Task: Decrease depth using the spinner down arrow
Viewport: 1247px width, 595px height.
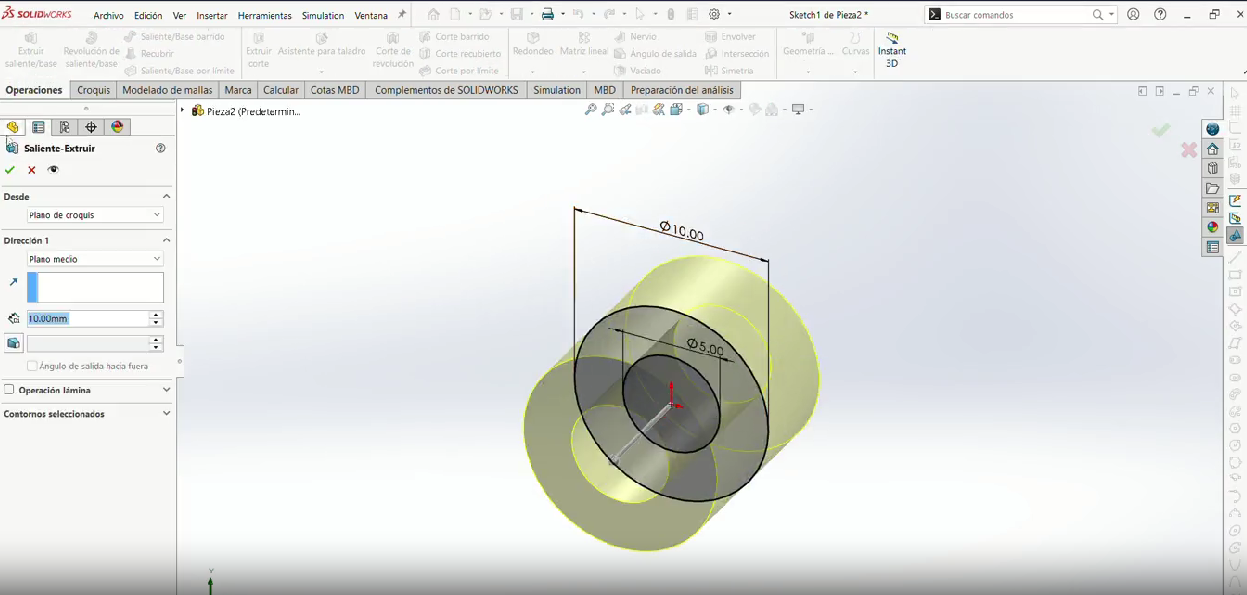Action: [156, 323]
